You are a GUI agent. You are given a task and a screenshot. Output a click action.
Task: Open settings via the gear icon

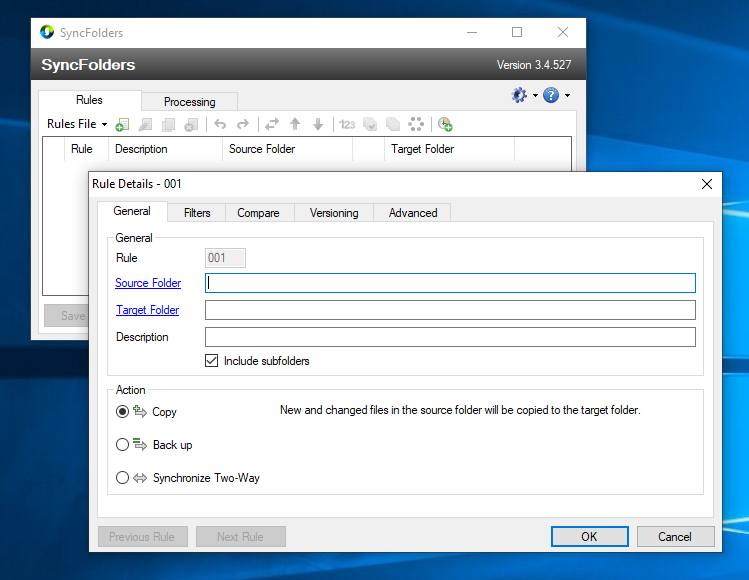519,95
